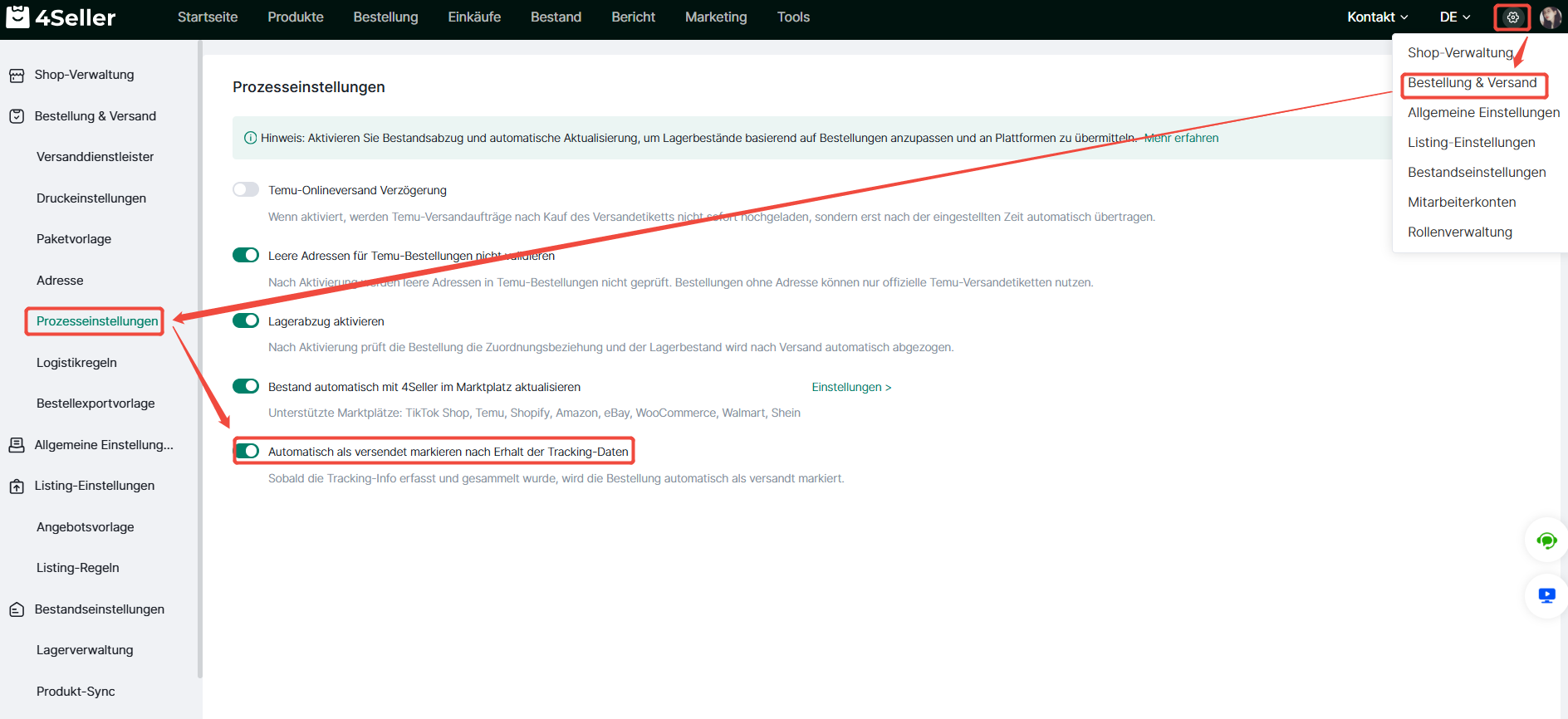Open Druckeinstellungen in sidebar
Image resolution: width=1568 pixels, height=719 pixels.
tap(91, 198)
